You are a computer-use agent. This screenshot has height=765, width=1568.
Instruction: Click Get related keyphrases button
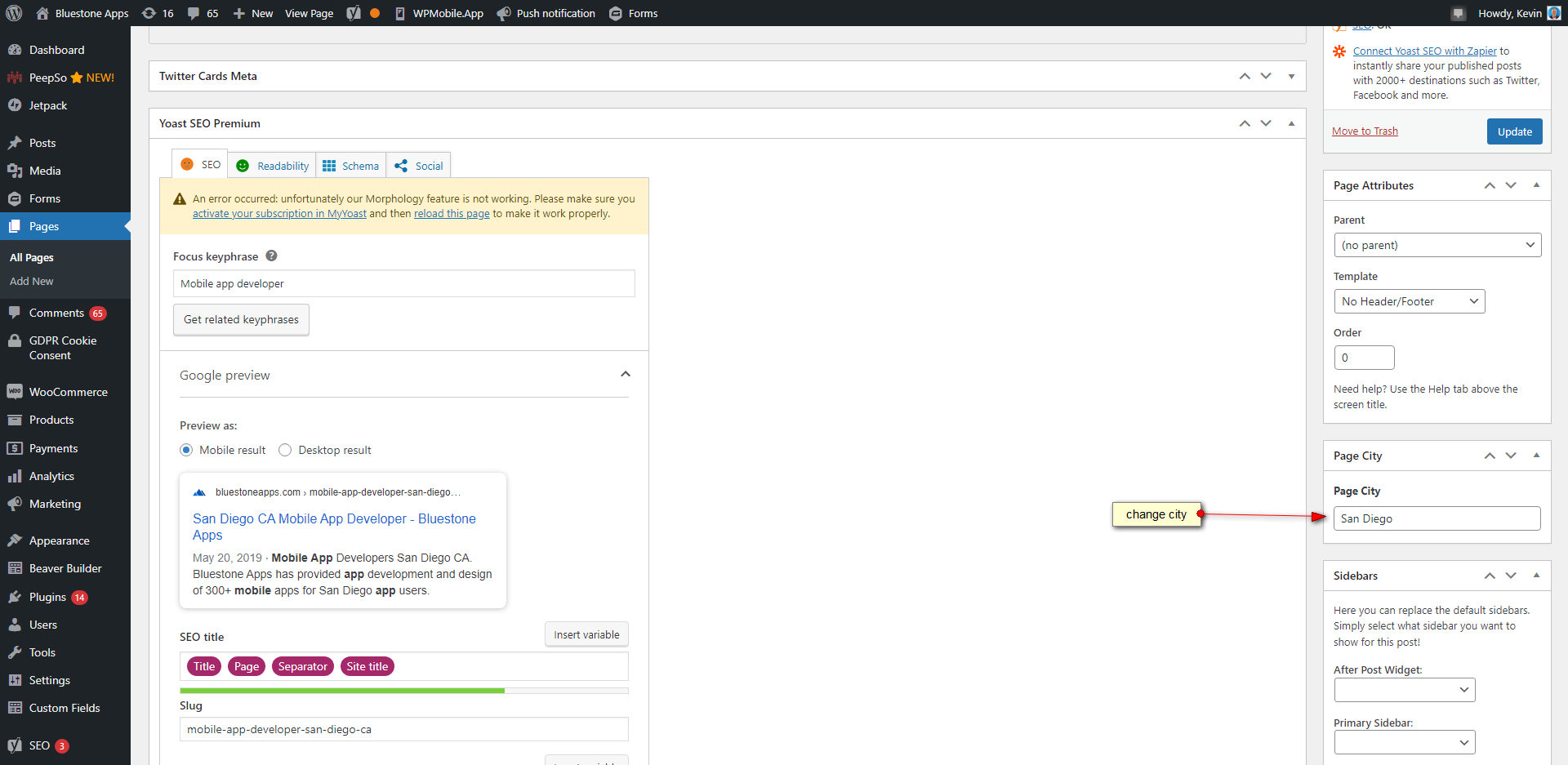pos(241,319)
